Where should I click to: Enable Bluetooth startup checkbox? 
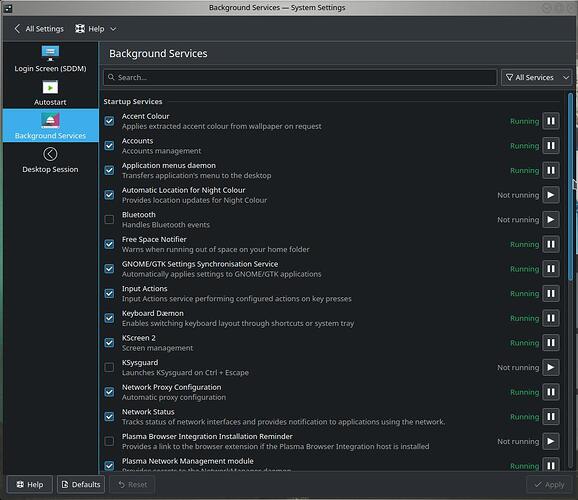pos(109,219)
